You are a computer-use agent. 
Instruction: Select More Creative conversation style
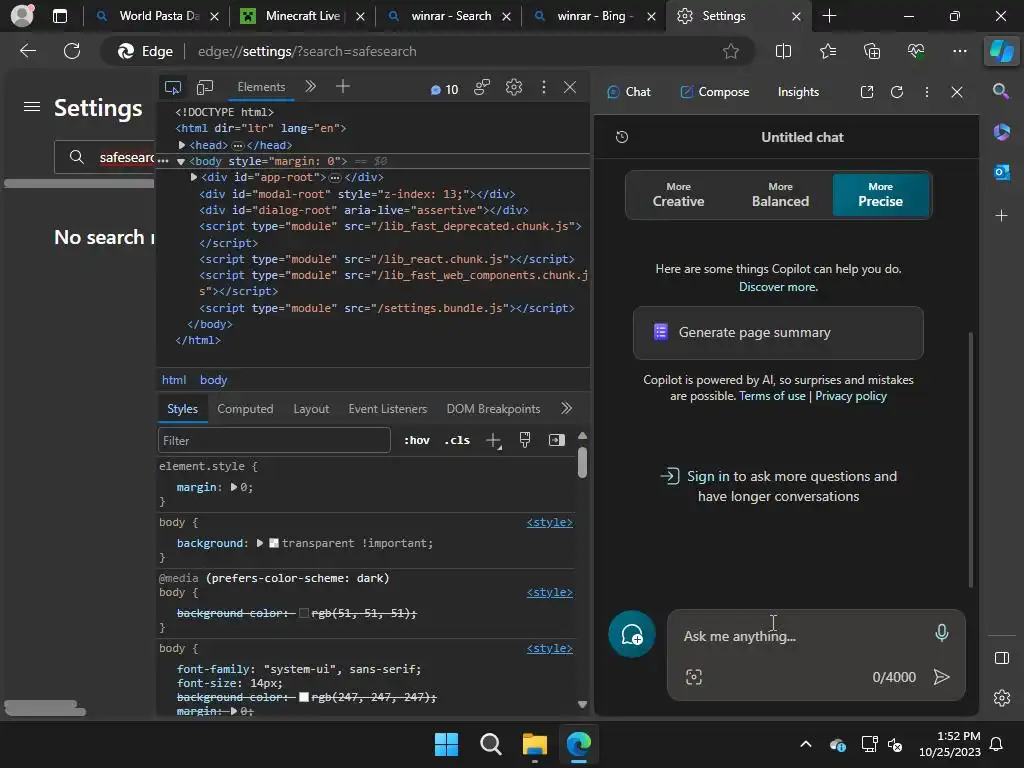tap(678, 195)
